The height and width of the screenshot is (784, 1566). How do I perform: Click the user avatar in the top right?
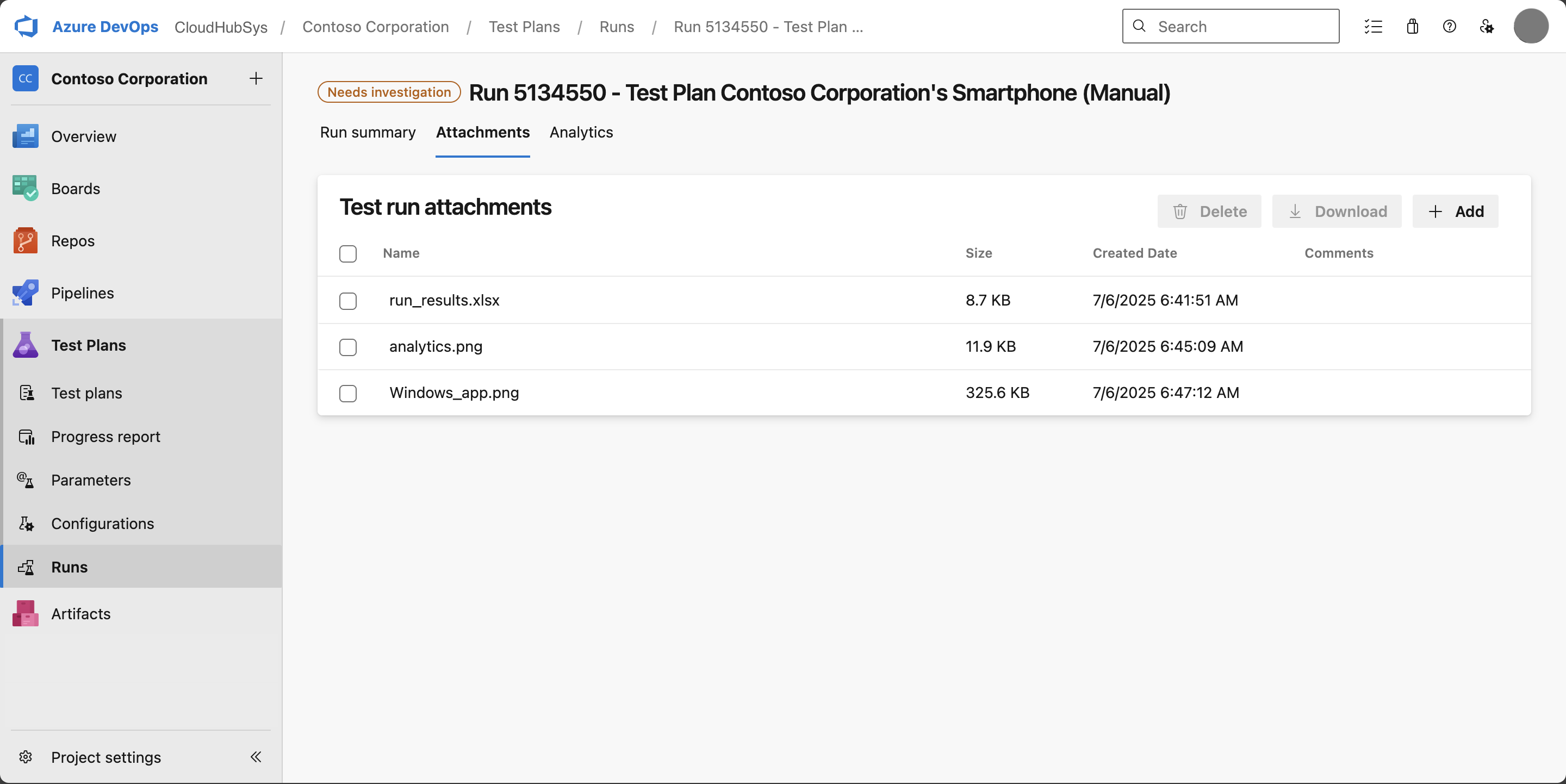(x=1531, y=26)
